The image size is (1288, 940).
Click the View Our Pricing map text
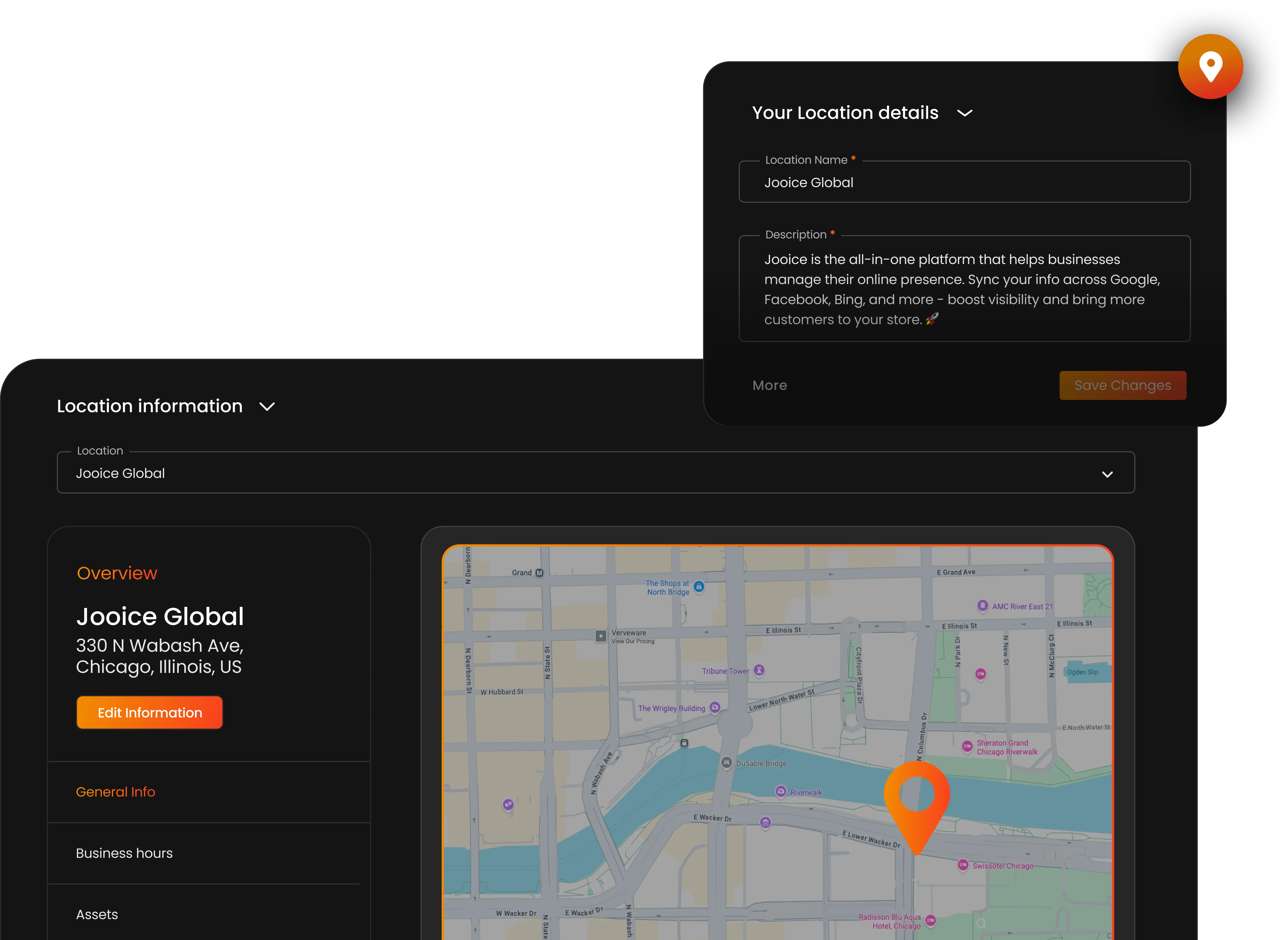633,641
